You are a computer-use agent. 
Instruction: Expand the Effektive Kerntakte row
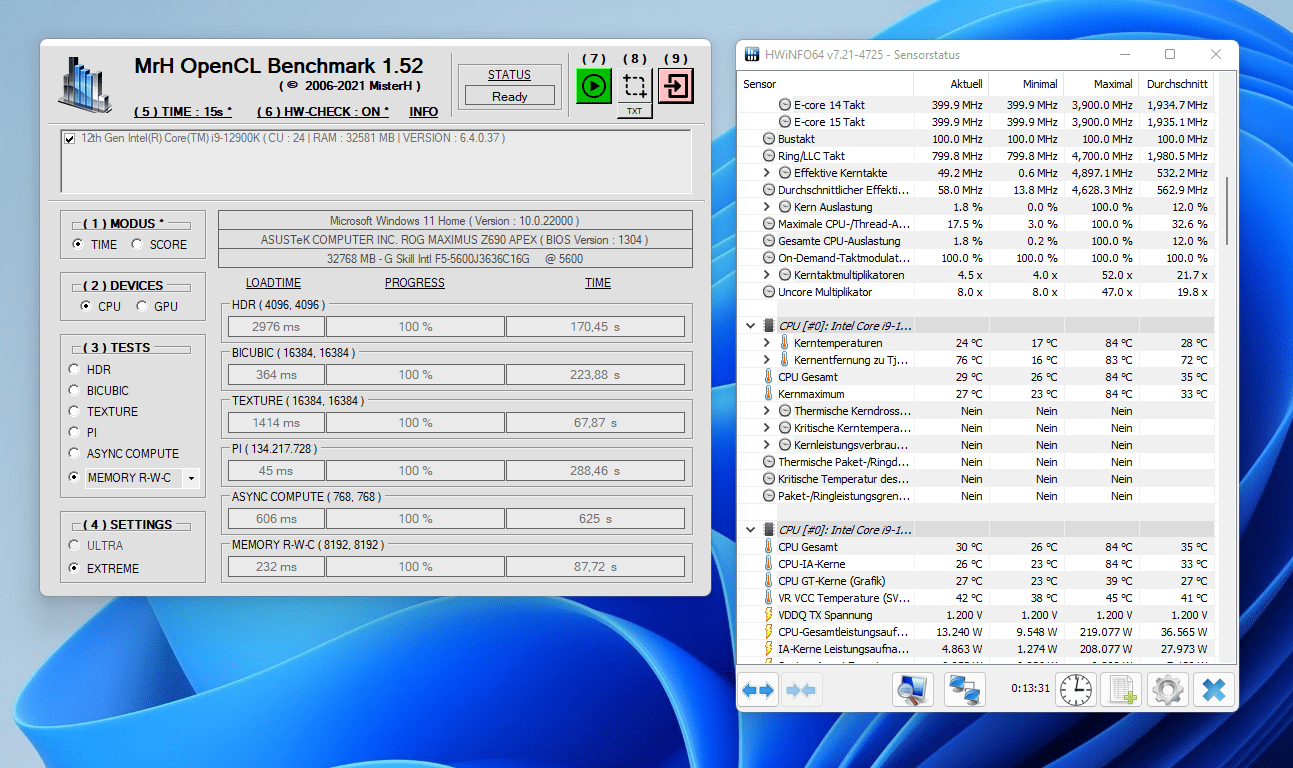pyautogui.click(x=767, y=173)
